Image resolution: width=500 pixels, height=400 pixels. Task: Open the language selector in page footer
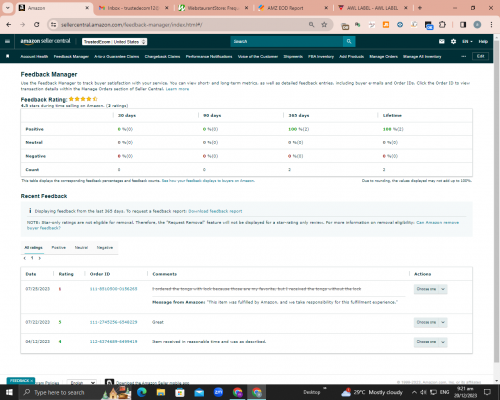(x=82, y=382)
